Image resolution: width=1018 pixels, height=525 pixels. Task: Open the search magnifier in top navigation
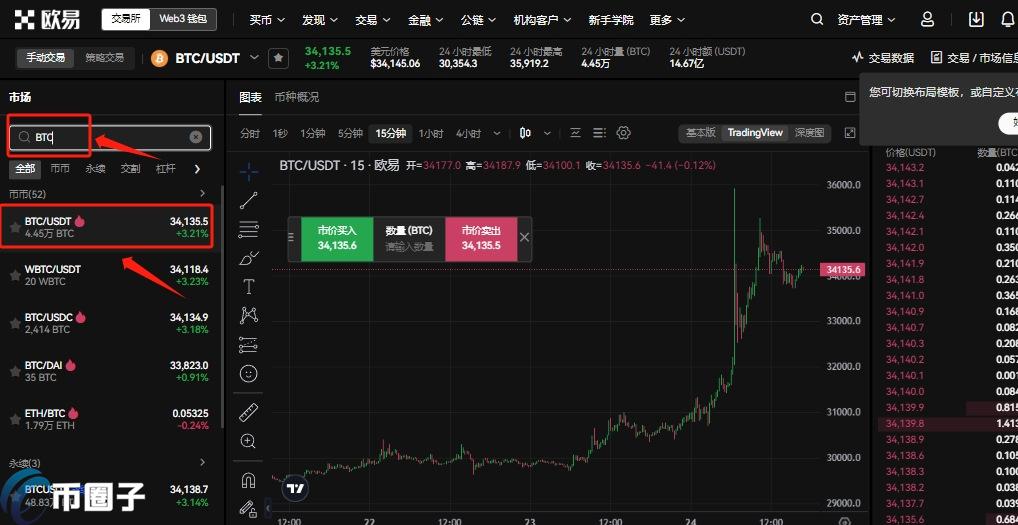pyautogui.click(x=817, y=19)
